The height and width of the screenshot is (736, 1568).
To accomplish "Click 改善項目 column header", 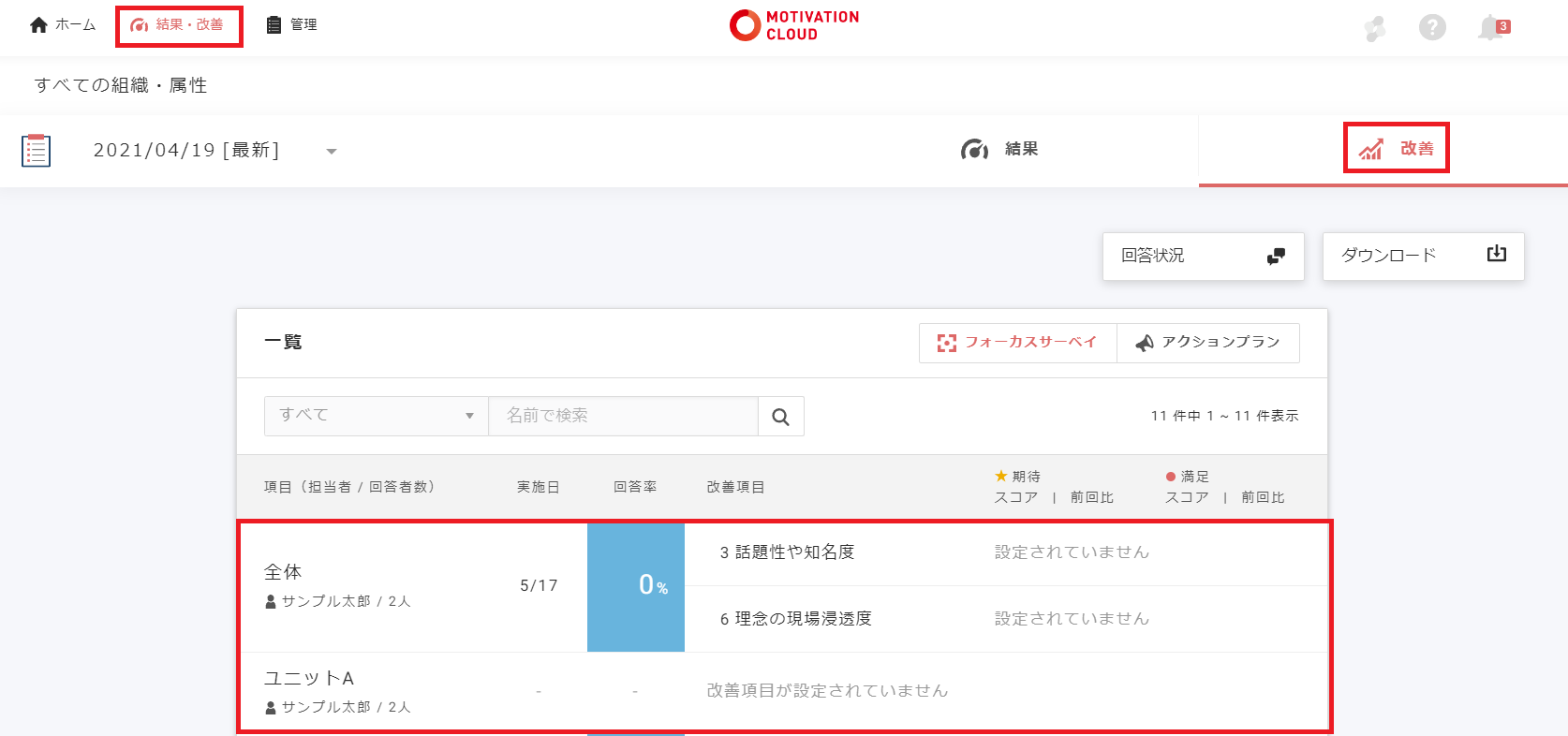I will pyautogui.click(x=736, y=487).
